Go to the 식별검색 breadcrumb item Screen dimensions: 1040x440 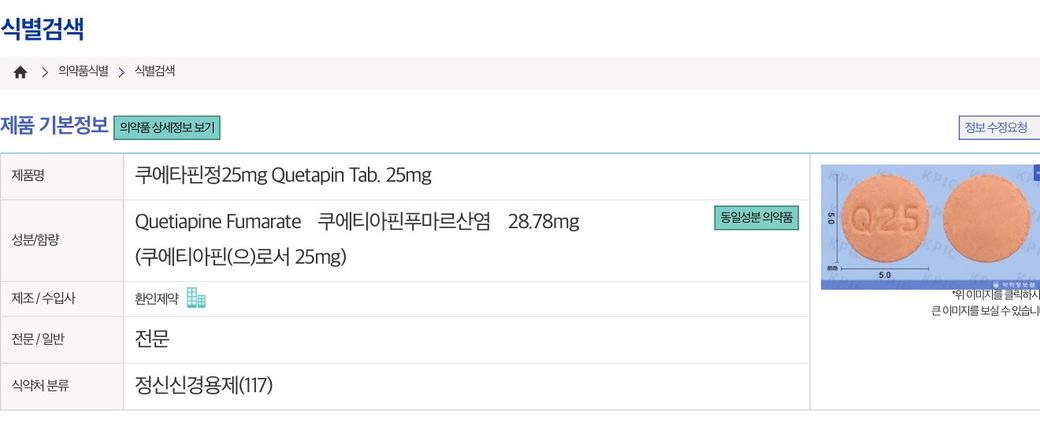tap(155, 72)
